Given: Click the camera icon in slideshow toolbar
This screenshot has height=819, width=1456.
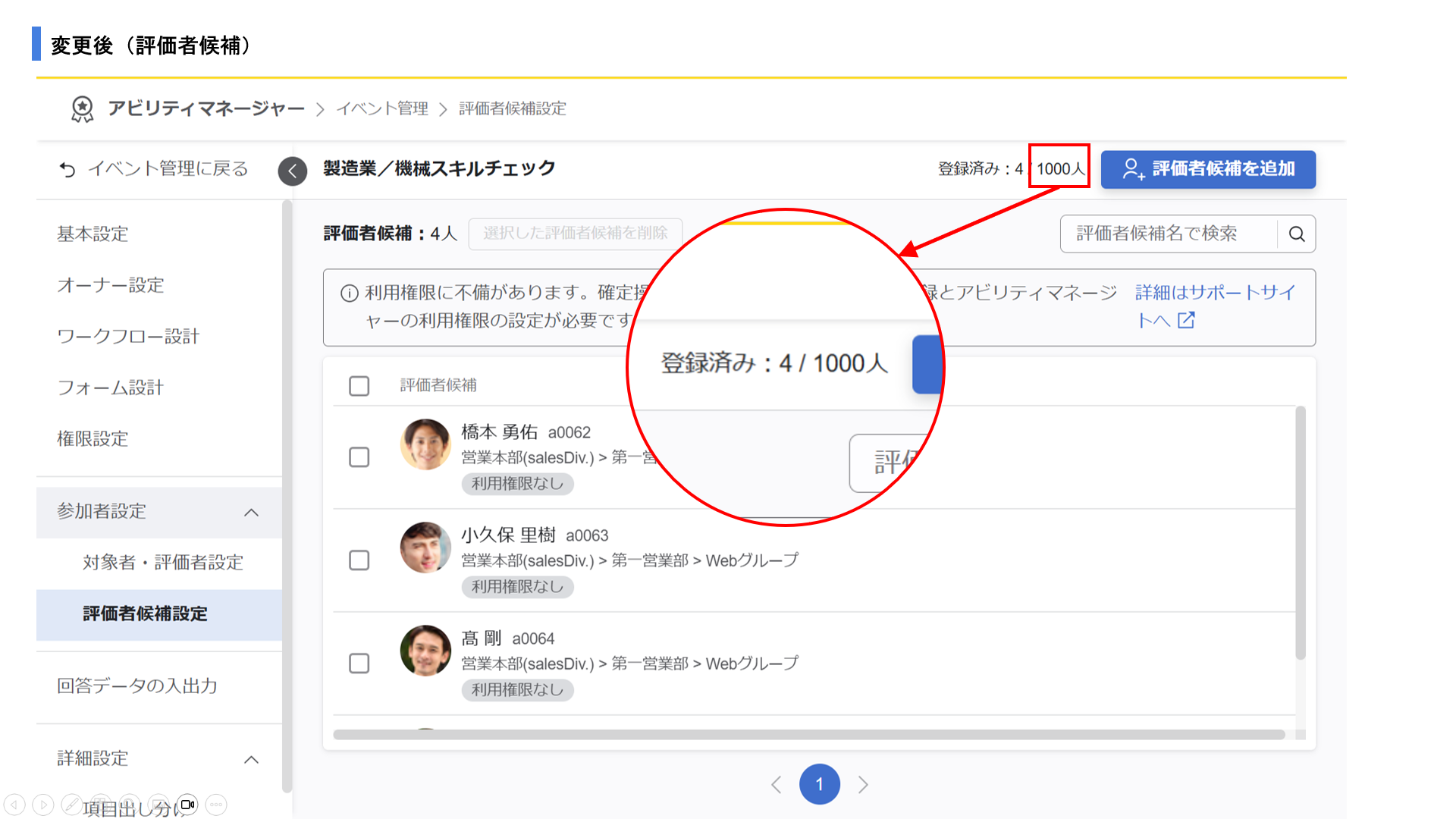Looking at the screenshot, I should pyautogui.click(x=187, y=805).
